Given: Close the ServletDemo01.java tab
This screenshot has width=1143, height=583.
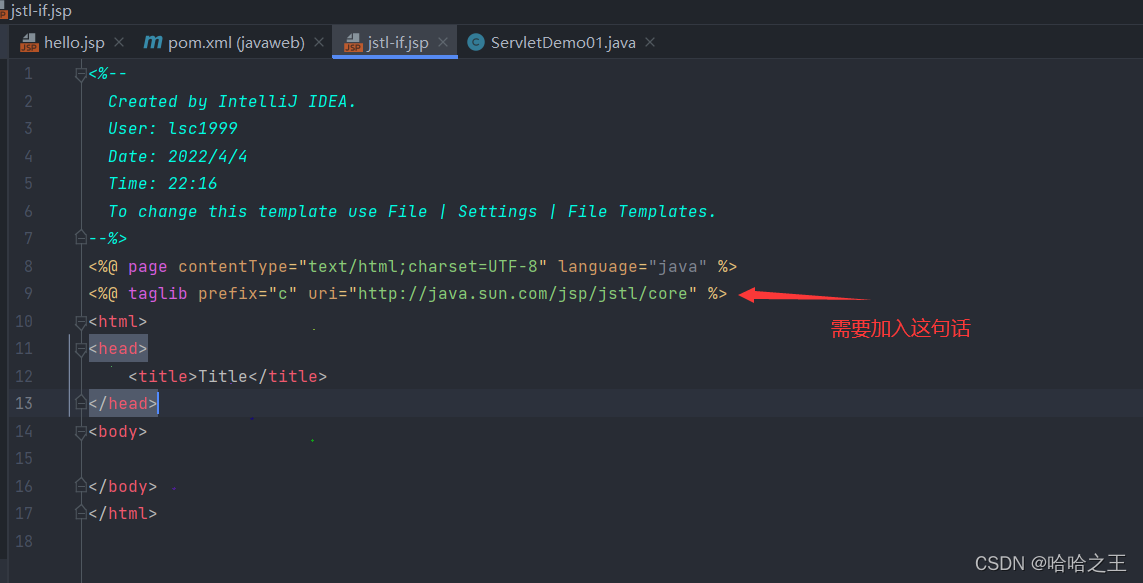Looking at the screenshot, I should pyautogui.click(x=649, y=42).
